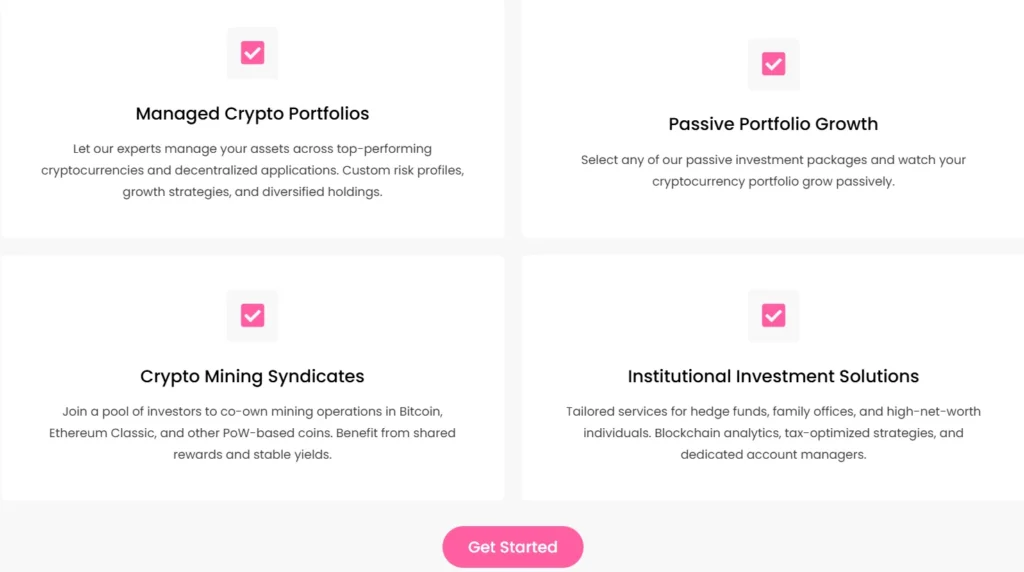Image resolution: width=1024 pixels, height=572 pixels.
Task: Click the pink checkmark icon above Managed Crypto Portfolios
Action: click(x=252, y=53)
